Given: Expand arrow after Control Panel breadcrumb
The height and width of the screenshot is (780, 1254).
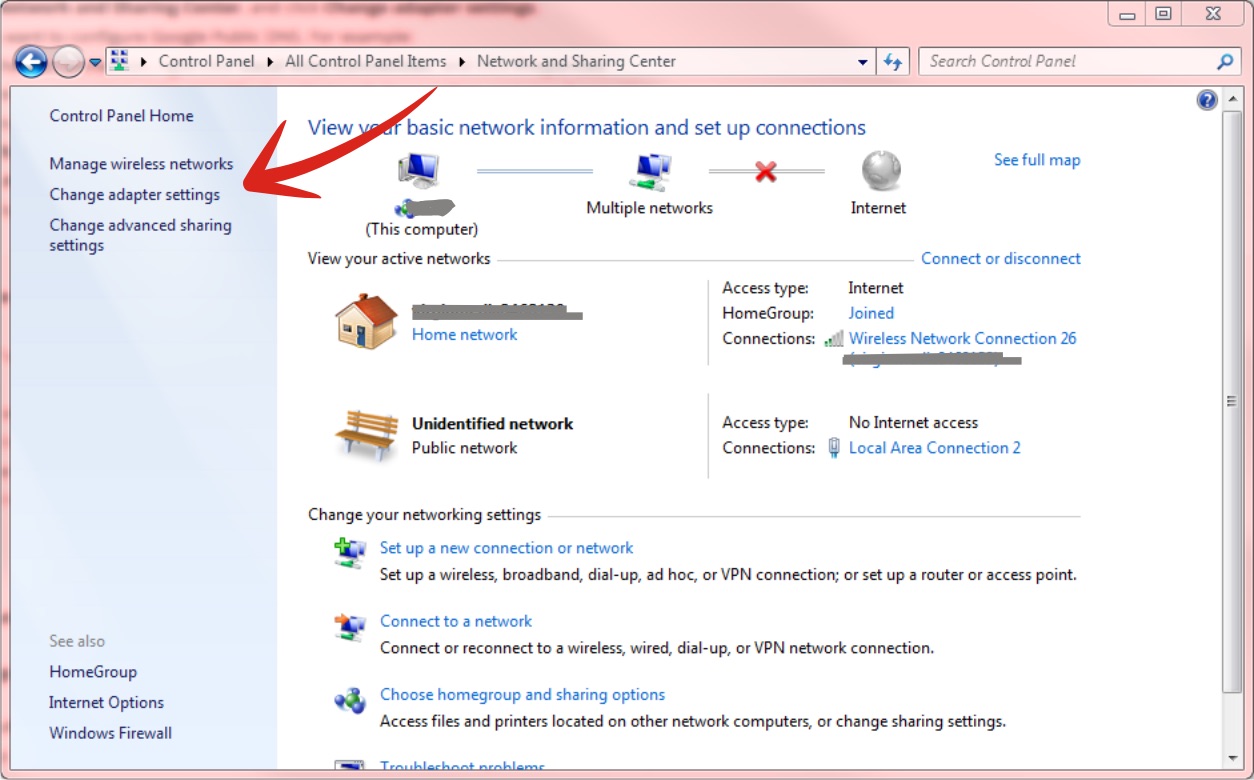Looking at the screenshot, I should tap(270, 61).
